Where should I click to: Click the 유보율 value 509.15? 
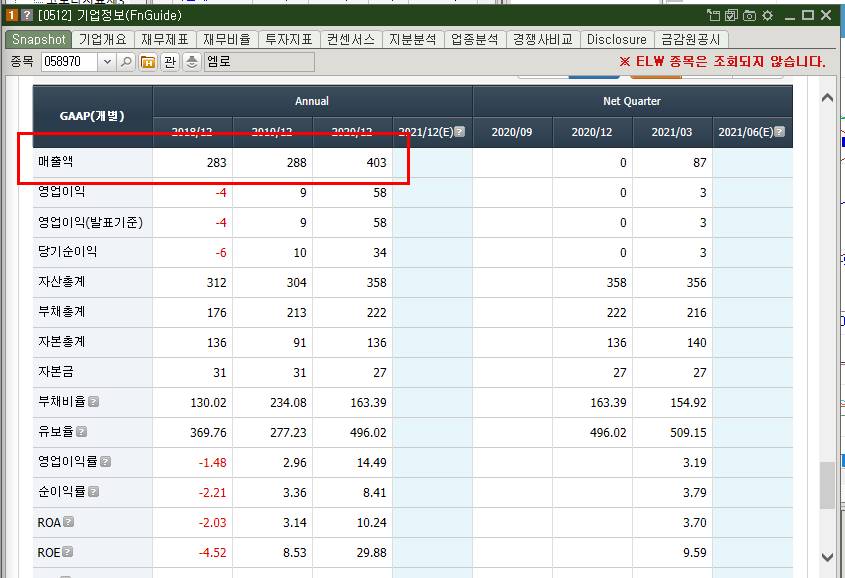[x=688, y=433]
